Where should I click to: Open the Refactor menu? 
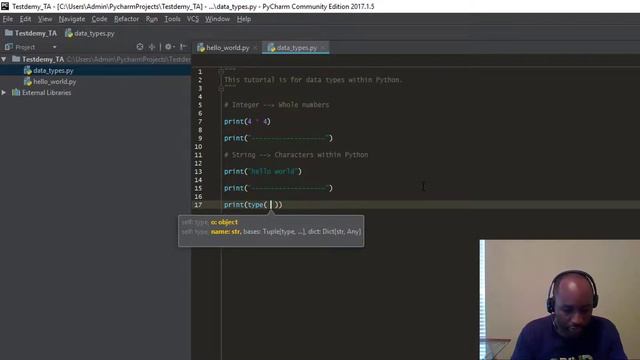click(127, 19)
